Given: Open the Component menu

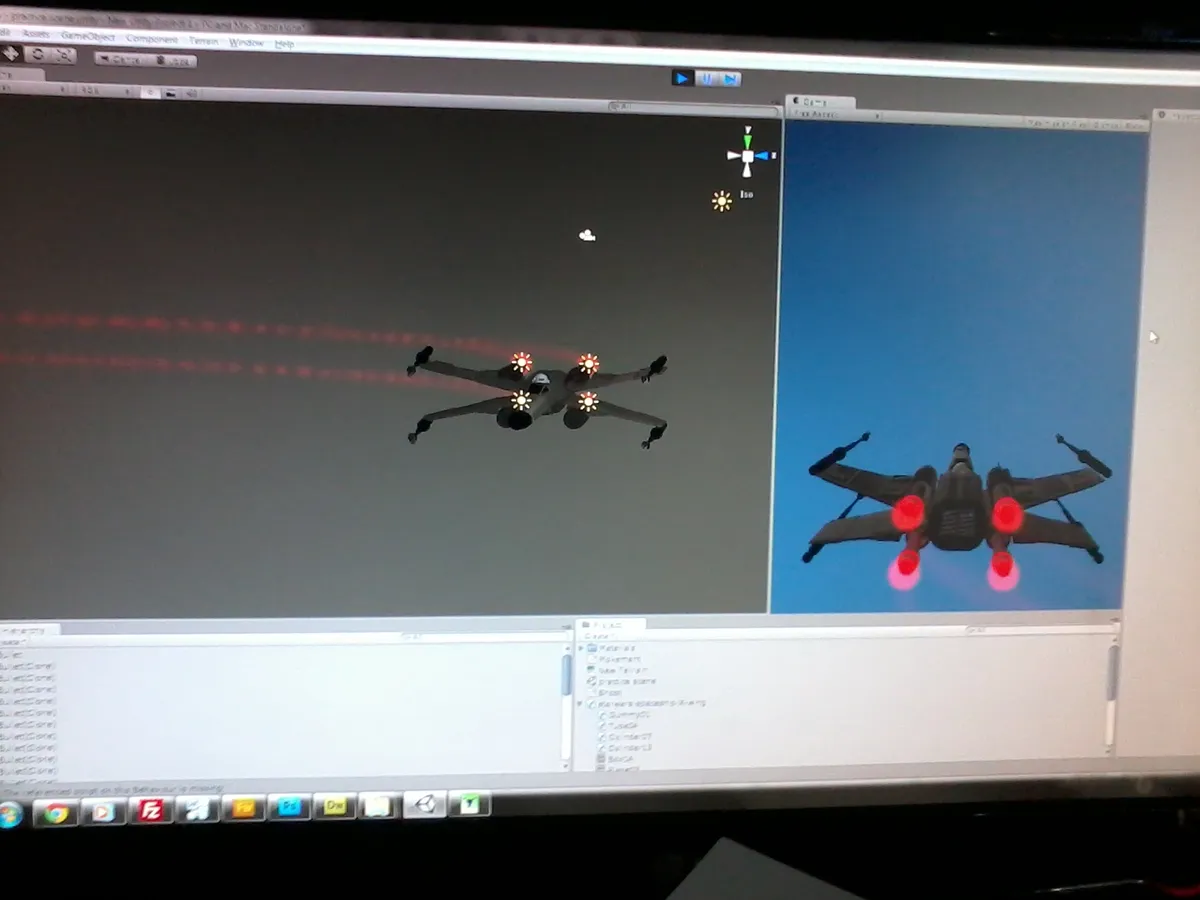Looking at the screenshot, I should [x=151, y=38].
